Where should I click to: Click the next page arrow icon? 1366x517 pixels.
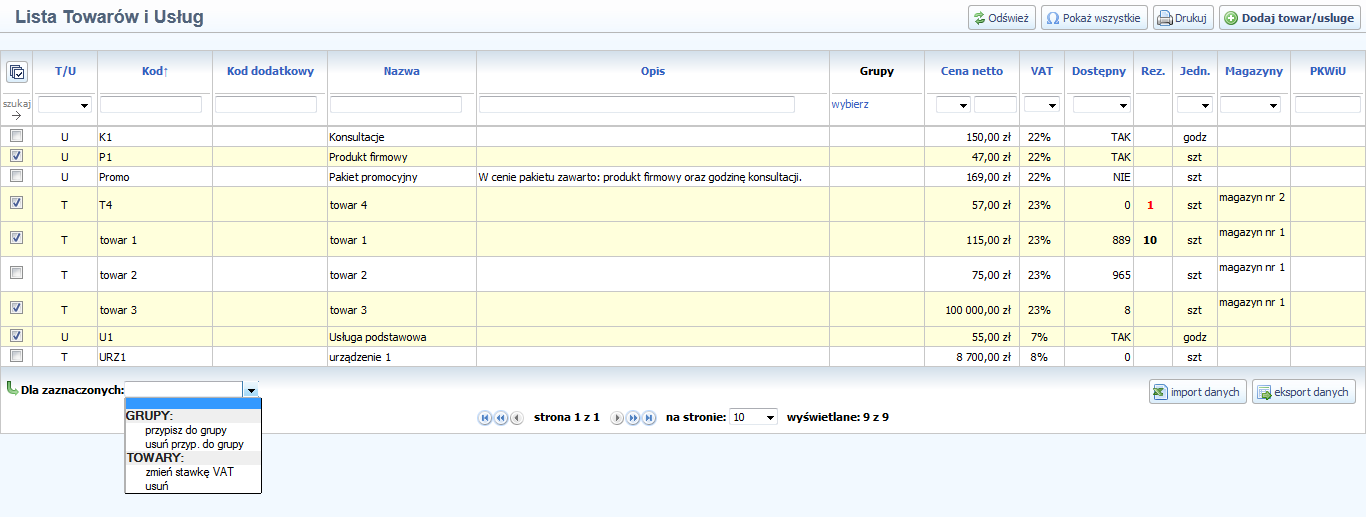[618, 418]
